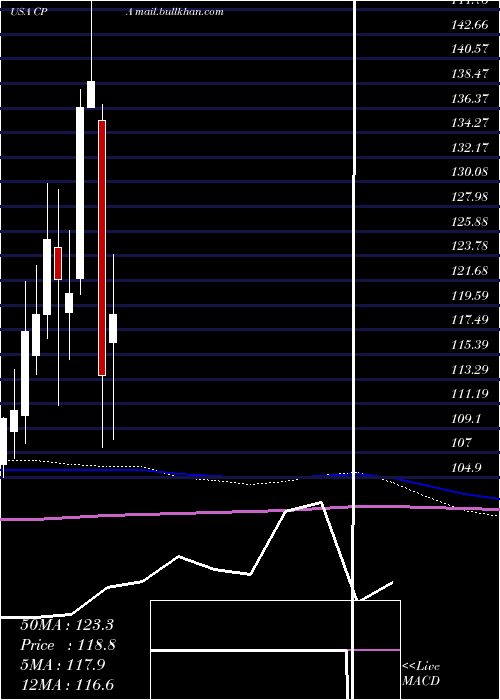
Task: Click the 130.08 price axis label
Action: tap(470, 172)
